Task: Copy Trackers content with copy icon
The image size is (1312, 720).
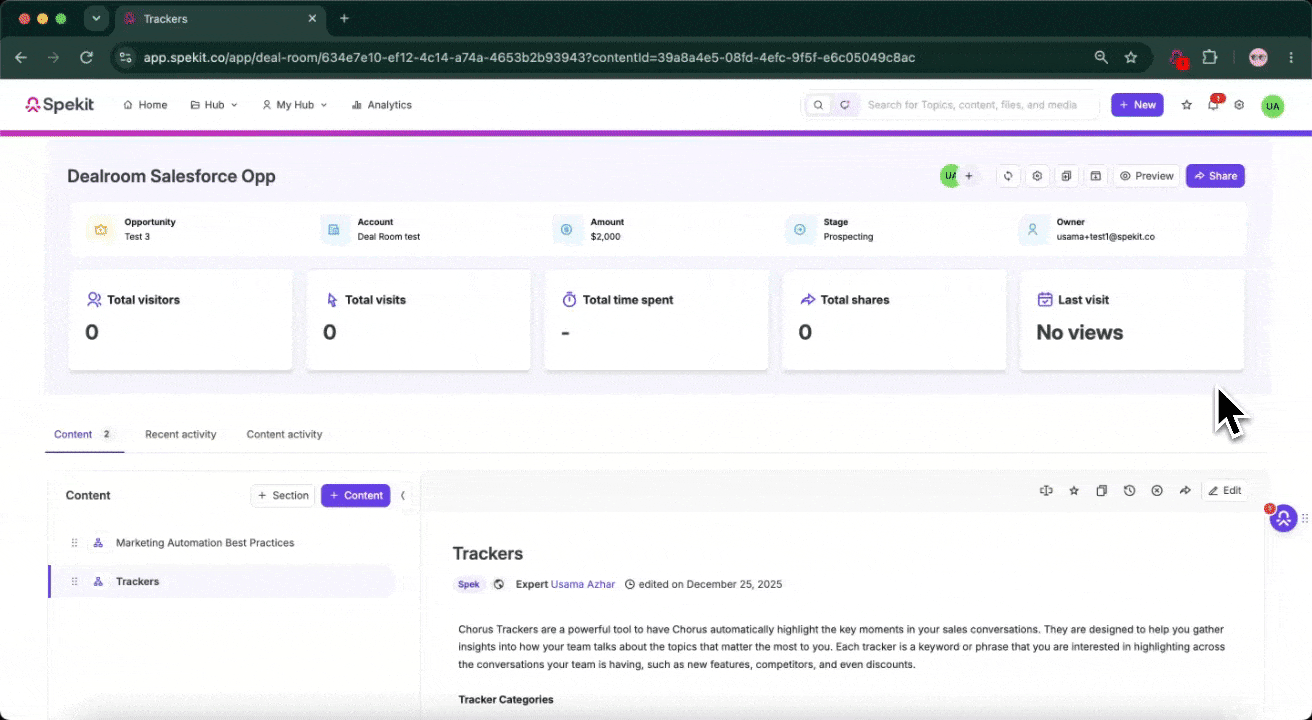Action: pyautogui.click(x=1101, y=491)
